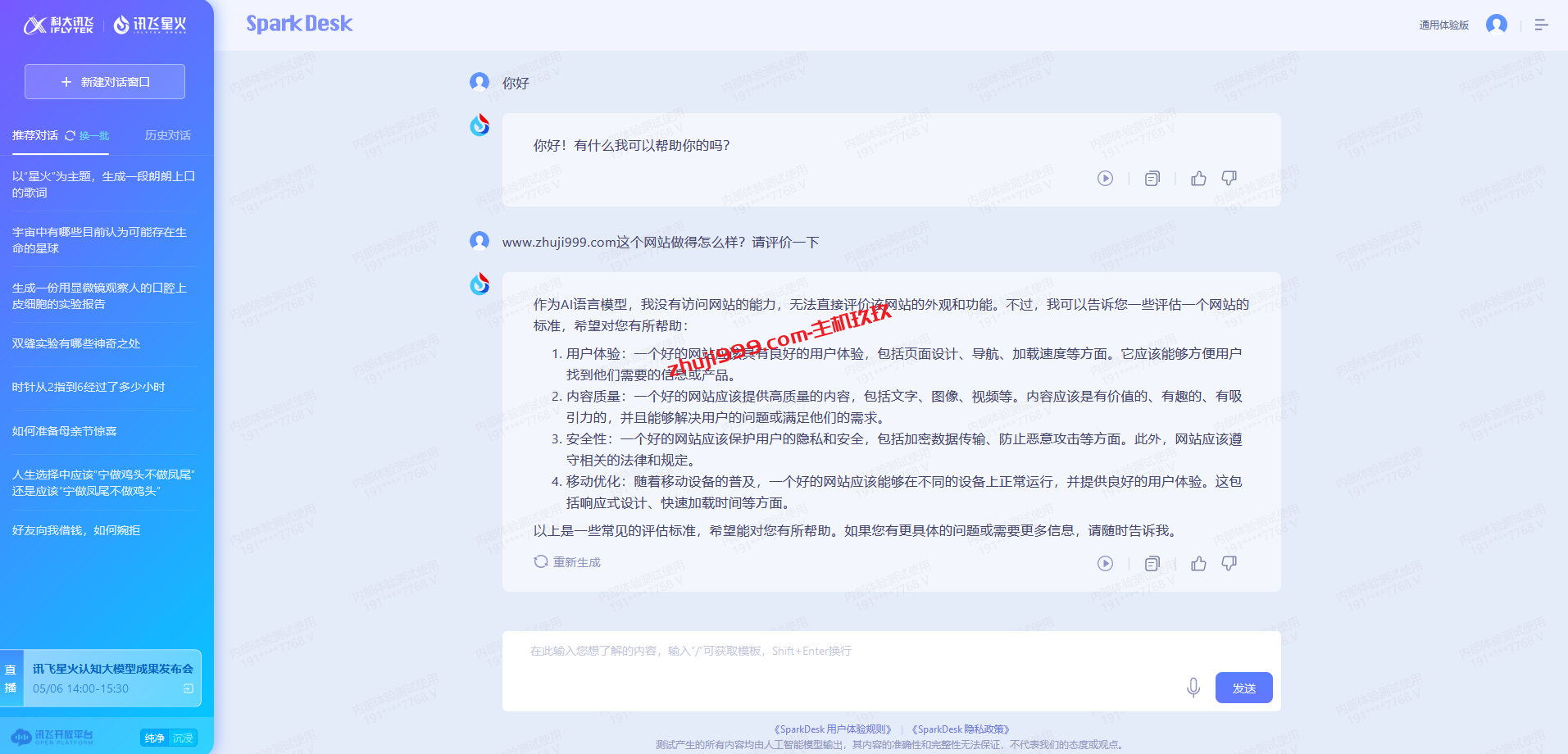Copy the first reply 你好！有什么我可以帮助你的吗
The width and height of the screenshot is (1568, 754).
1152,178
